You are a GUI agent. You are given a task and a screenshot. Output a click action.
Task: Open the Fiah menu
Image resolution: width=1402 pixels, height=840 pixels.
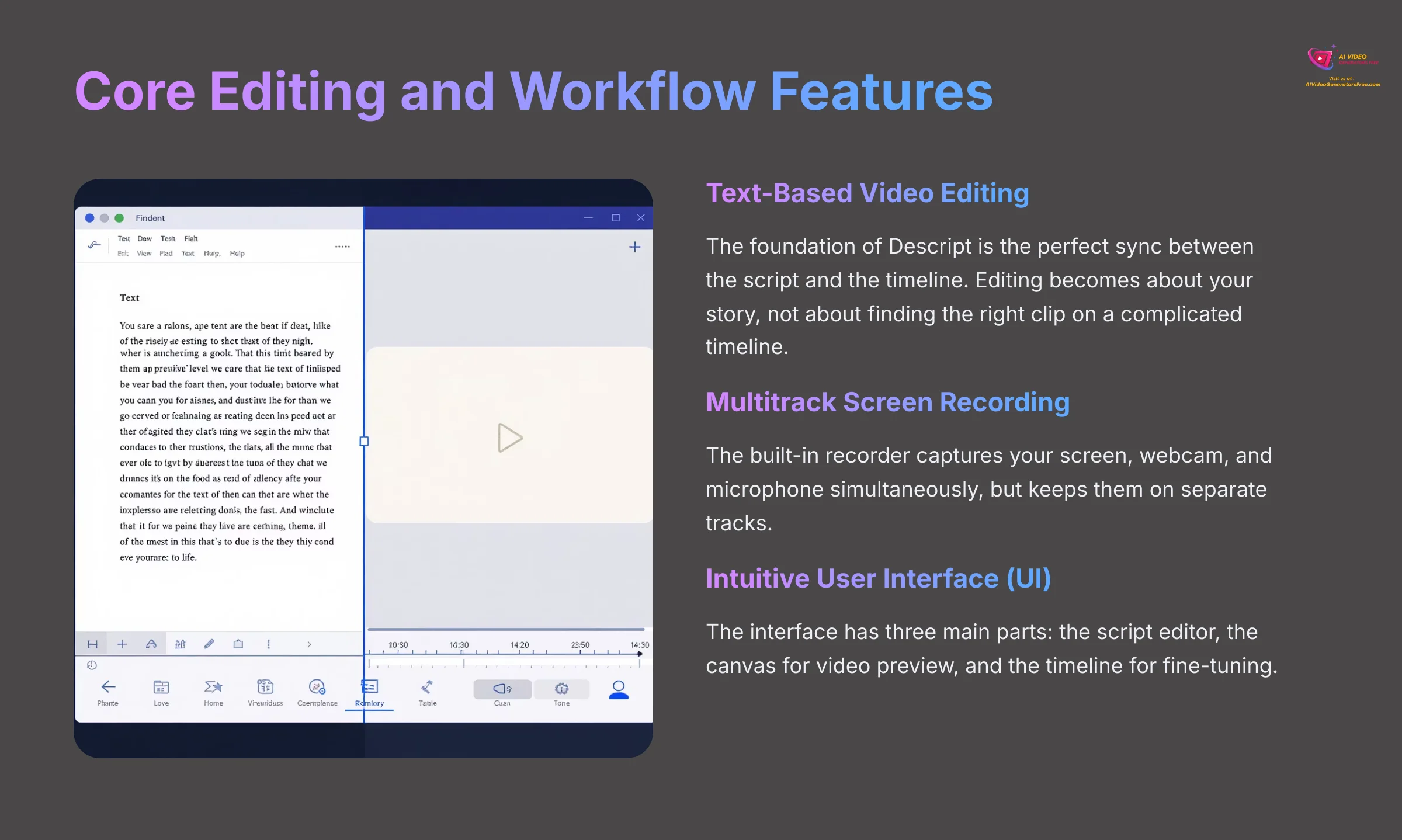click(x=191, y=238)
